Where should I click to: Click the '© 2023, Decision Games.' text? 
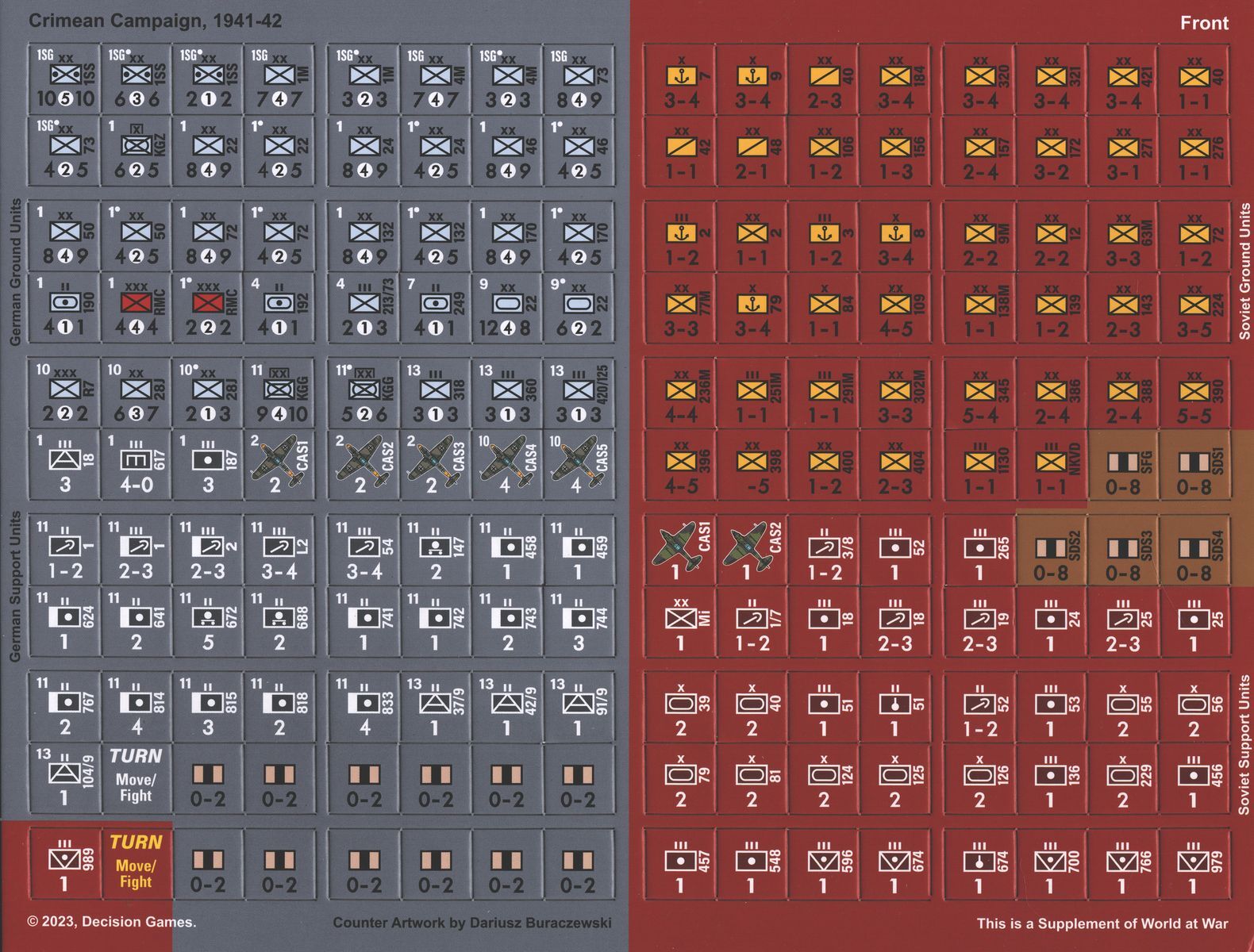coord(111,922)
